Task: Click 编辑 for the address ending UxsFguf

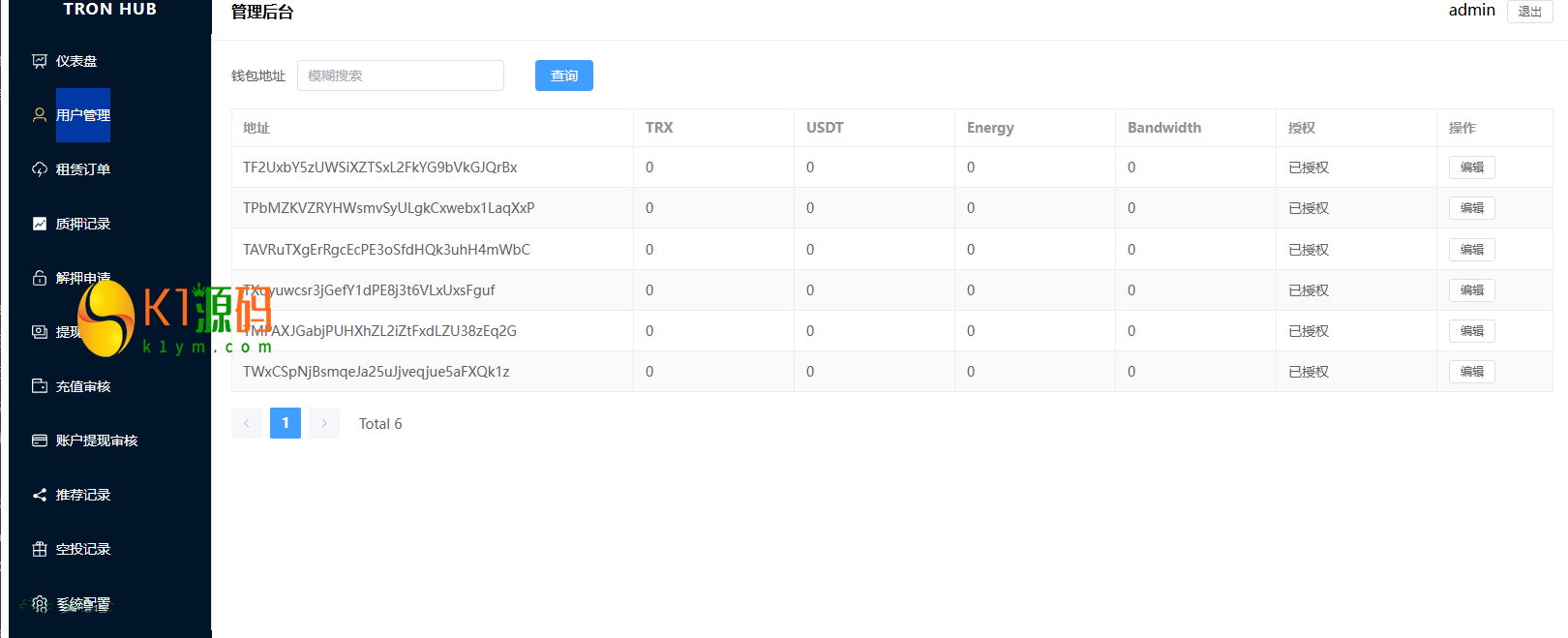Action: [1472, 290]
